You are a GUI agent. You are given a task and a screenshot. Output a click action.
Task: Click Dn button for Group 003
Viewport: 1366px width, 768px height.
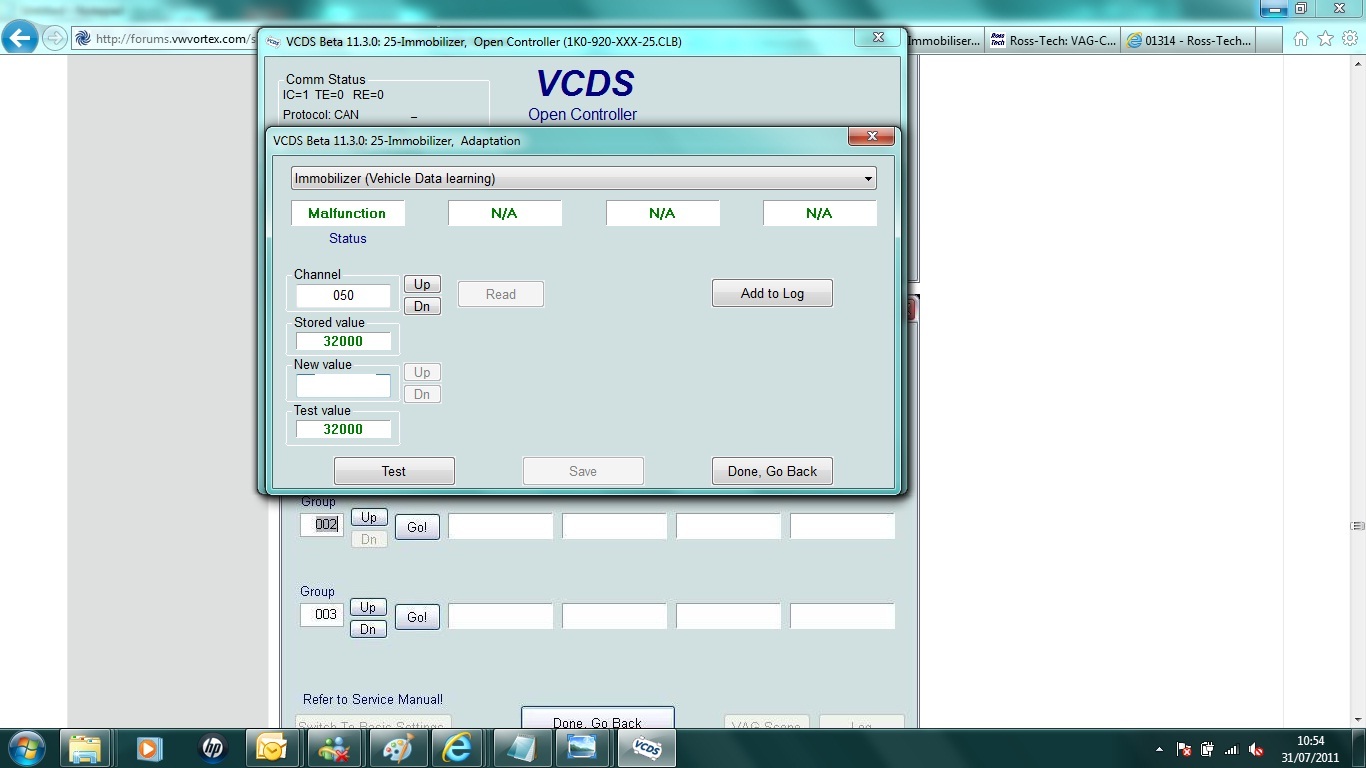tap(368, 629)
